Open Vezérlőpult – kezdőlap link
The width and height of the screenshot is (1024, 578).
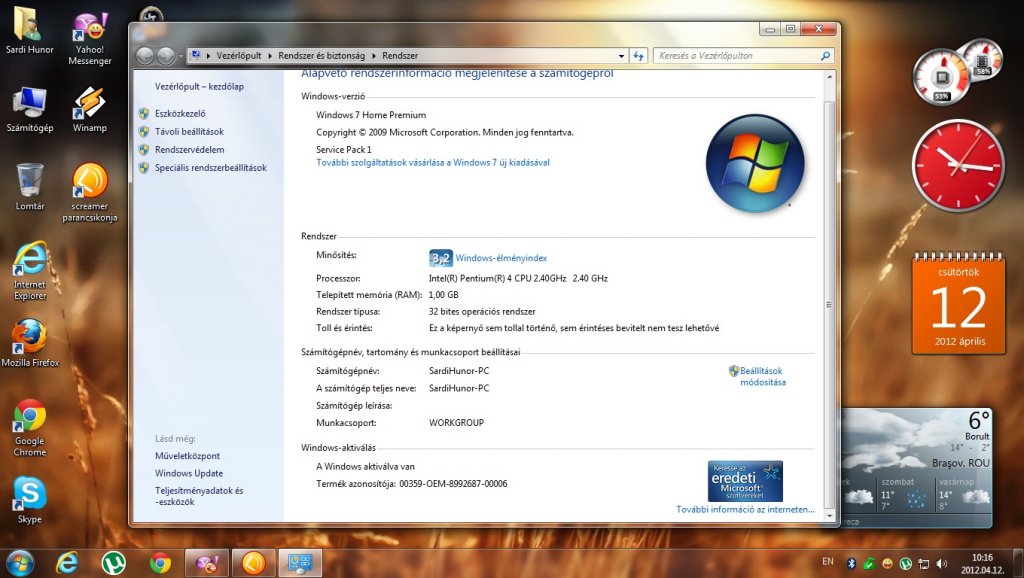tap(199, 86)
